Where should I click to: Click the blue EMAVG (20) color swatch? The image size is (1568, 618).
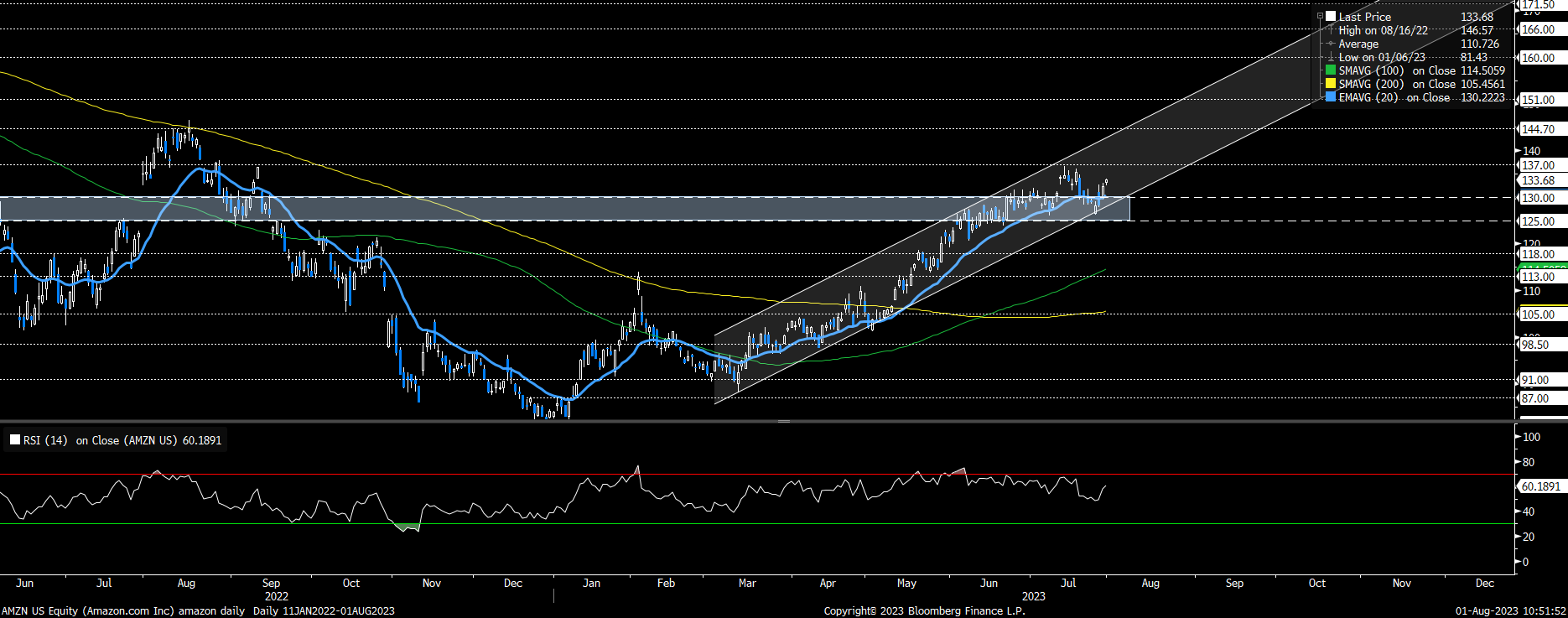click(x=1331, y=97)
